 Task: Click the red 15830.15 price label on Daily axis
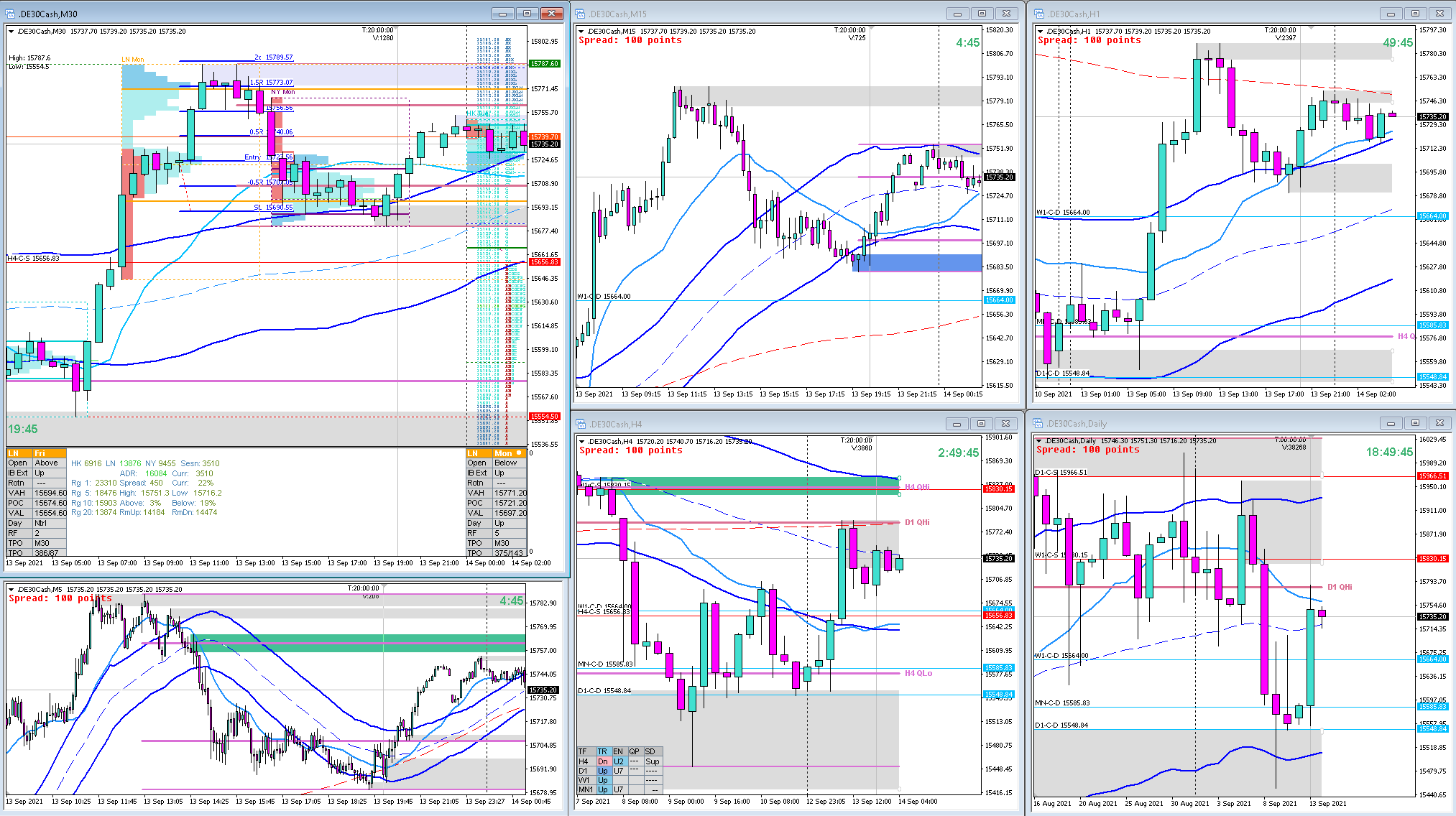pyautogui.click(x=1432, y=559)
